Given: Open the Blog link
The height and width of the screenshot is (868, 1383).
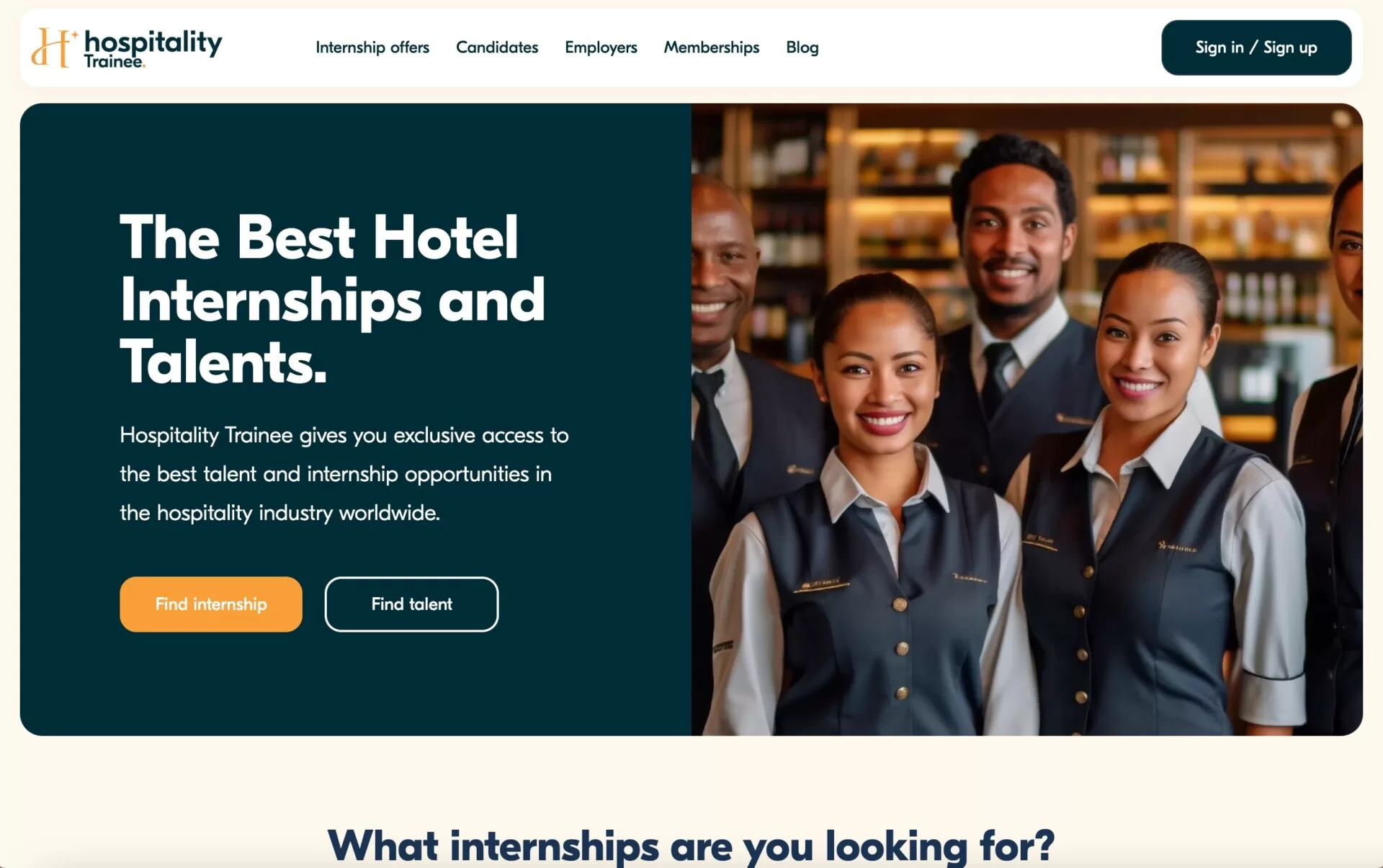Looking at the screenshot, I should [x=802, y=48].
